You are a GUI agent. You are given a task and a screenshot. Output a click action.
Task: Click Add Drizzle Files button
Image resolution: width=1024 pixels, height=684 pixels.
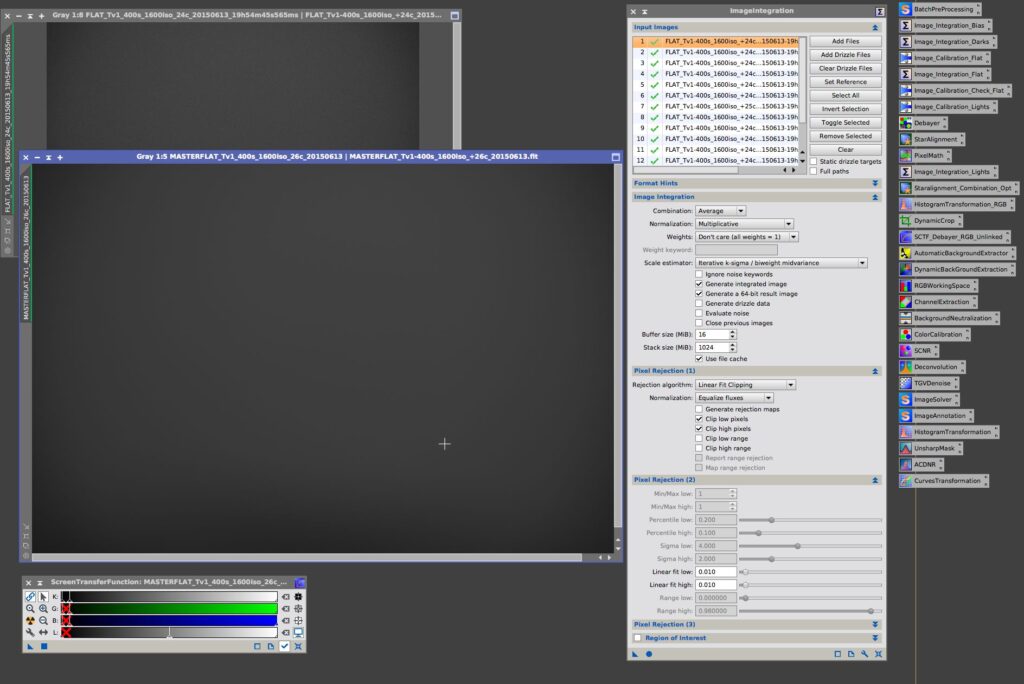point(845,55)
